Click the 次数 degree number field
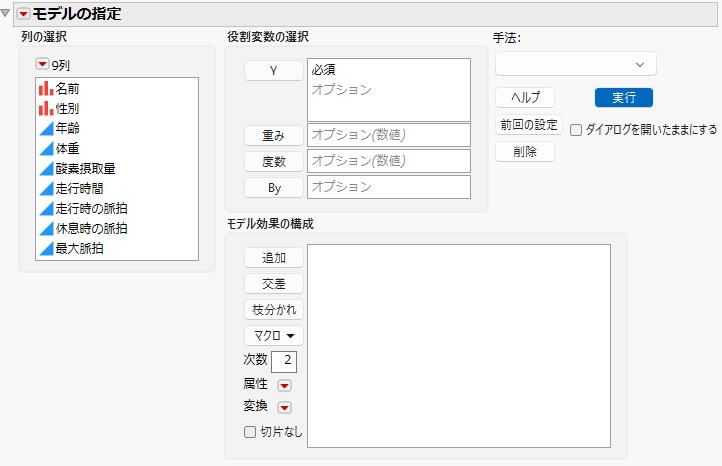 (x=284, y=361)
